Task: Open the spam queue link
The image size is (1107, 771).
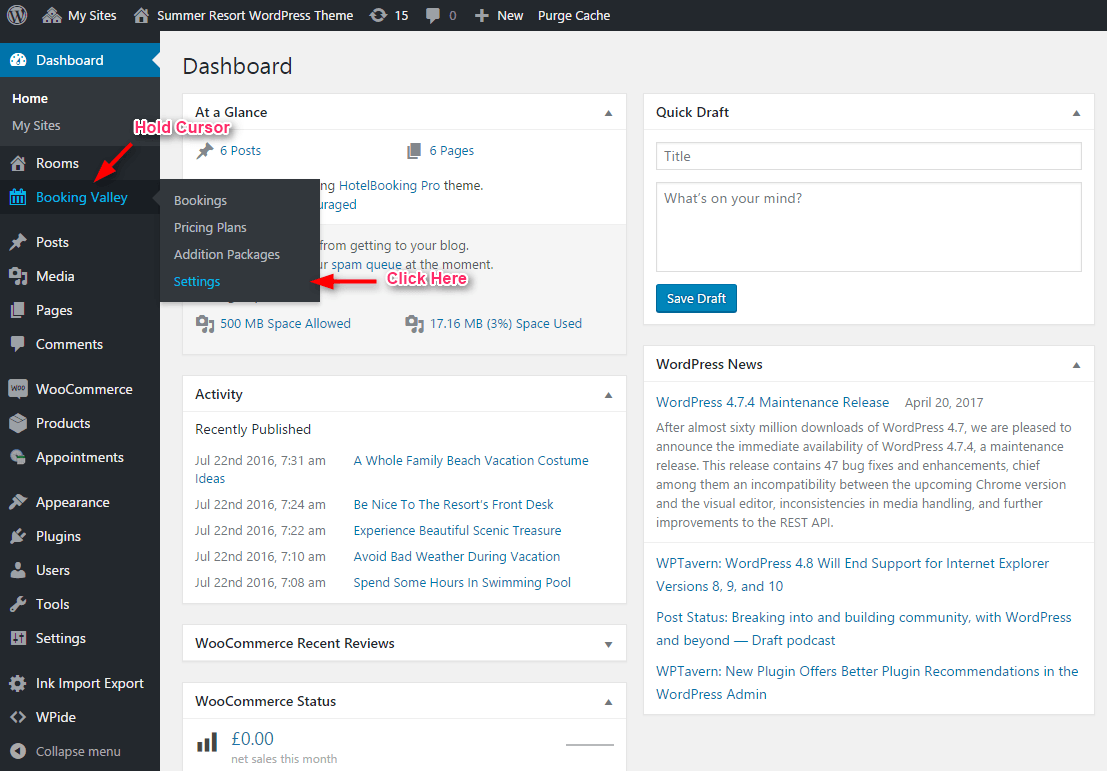Action: click(366, 265)
